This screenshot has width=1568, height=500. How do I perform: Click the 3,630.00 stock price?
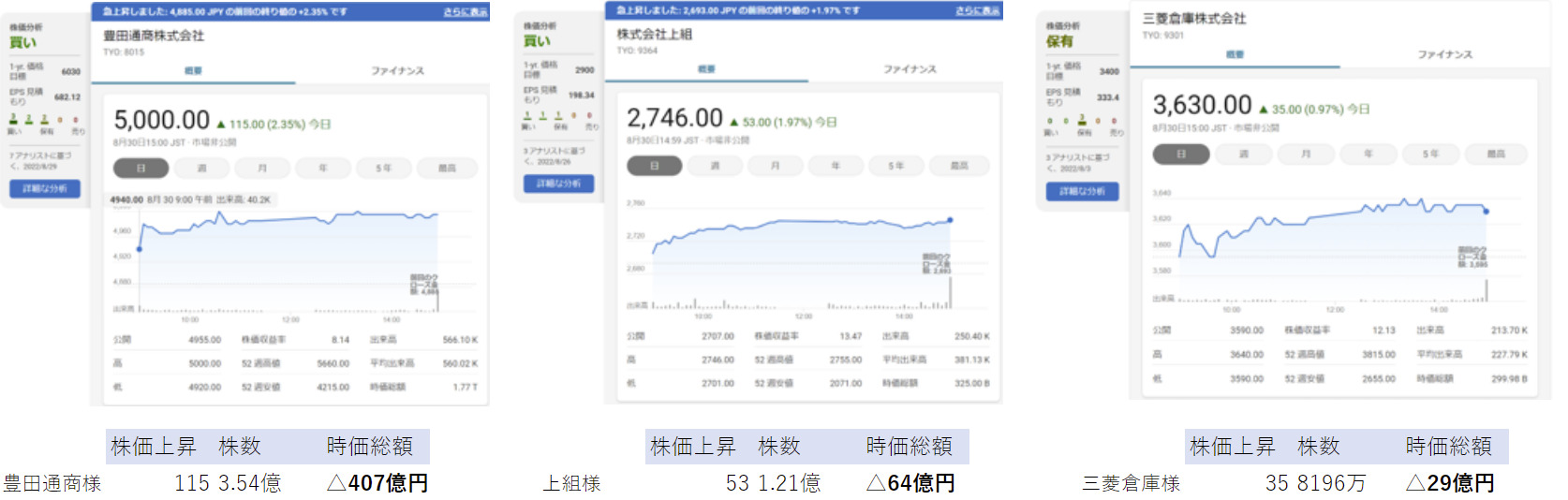click(x=1202, y=105)
